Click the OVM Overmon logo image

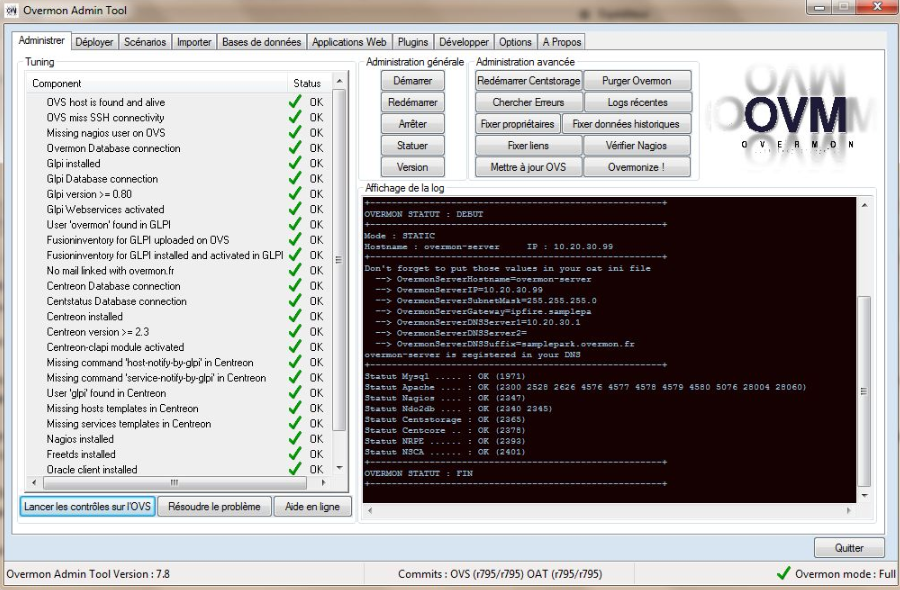797,114
